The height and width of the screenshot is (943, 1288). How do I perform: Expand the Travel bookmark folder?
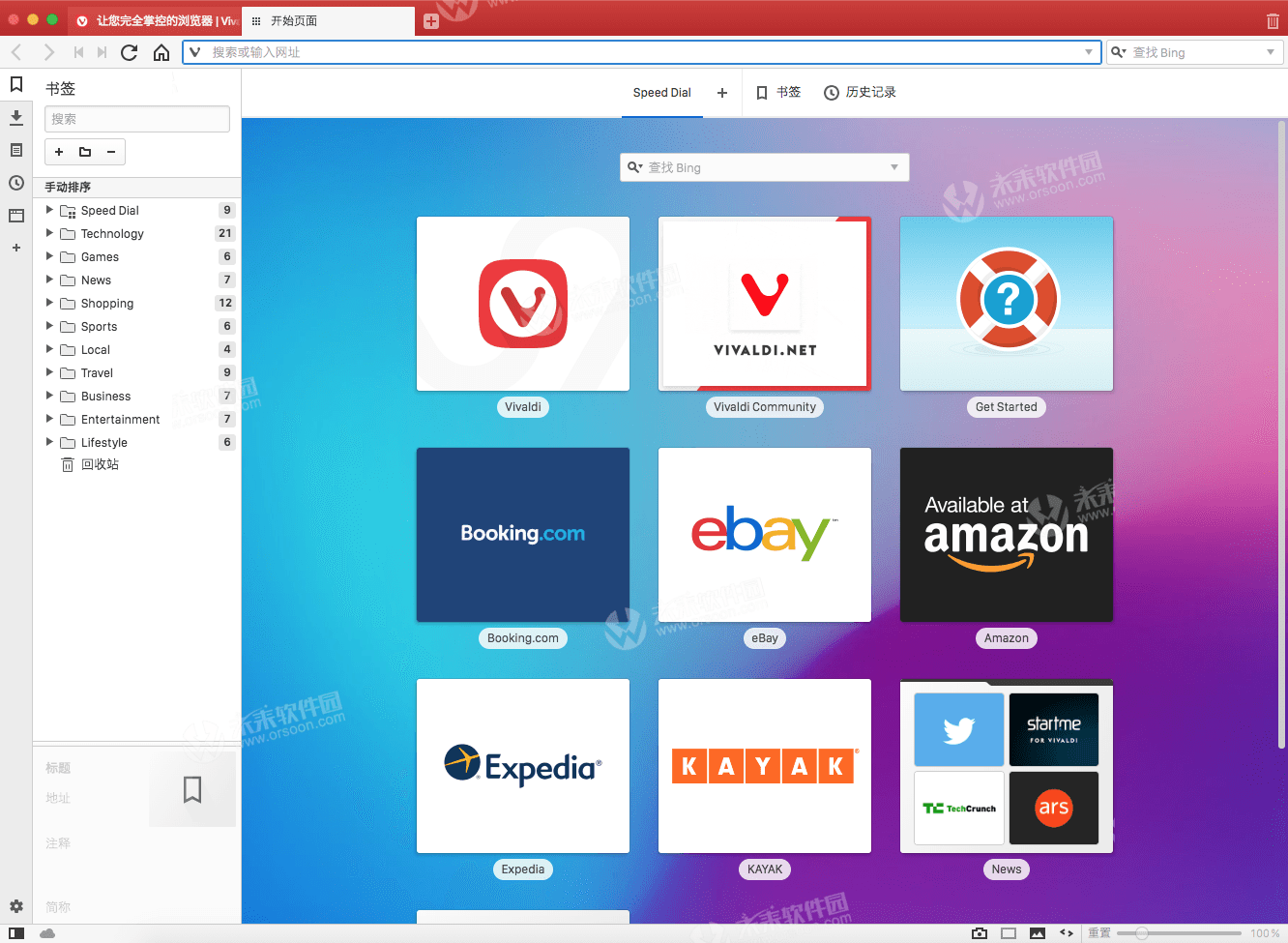tap(49, 372)
